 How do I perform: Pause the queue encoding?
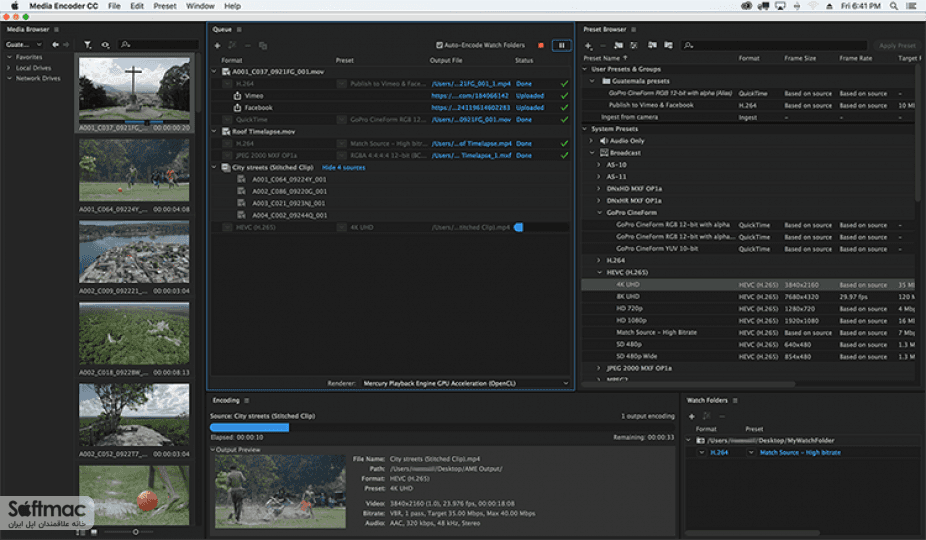pos(562,45)
